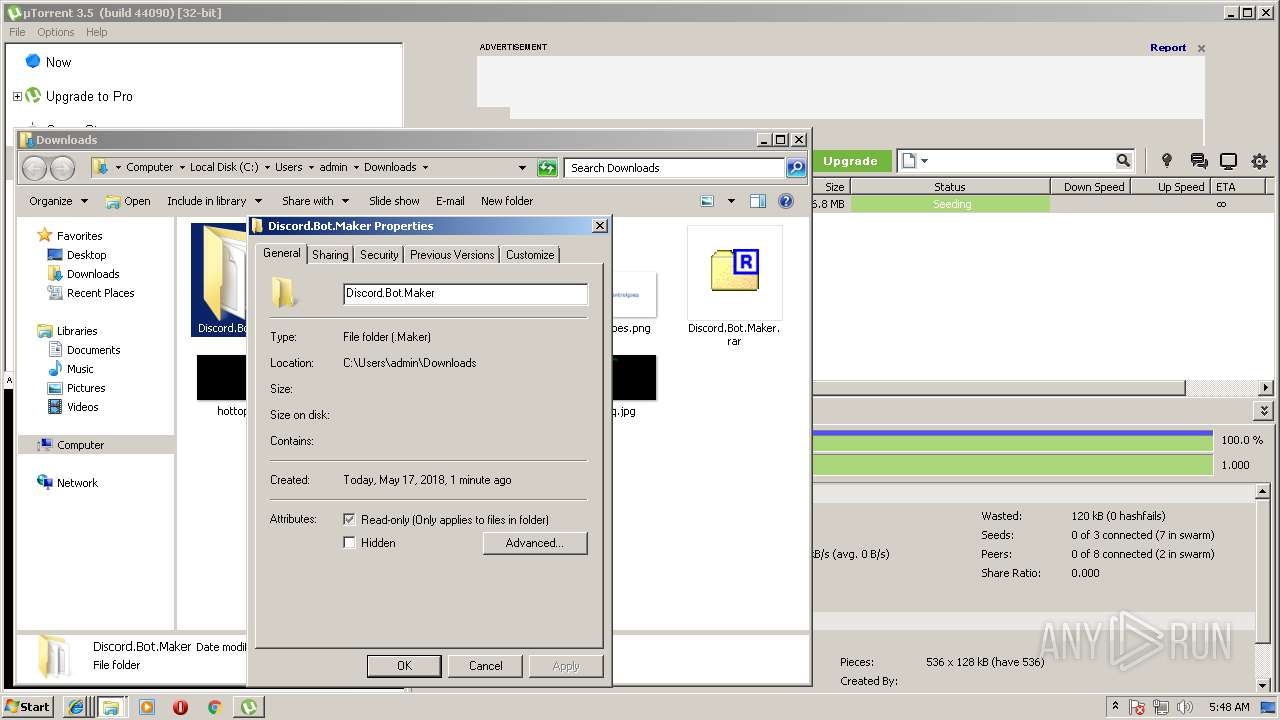Click the Search Downloads magnifier icon
Viewport: 1280px width, 720px height.
(x=796, y=168)
